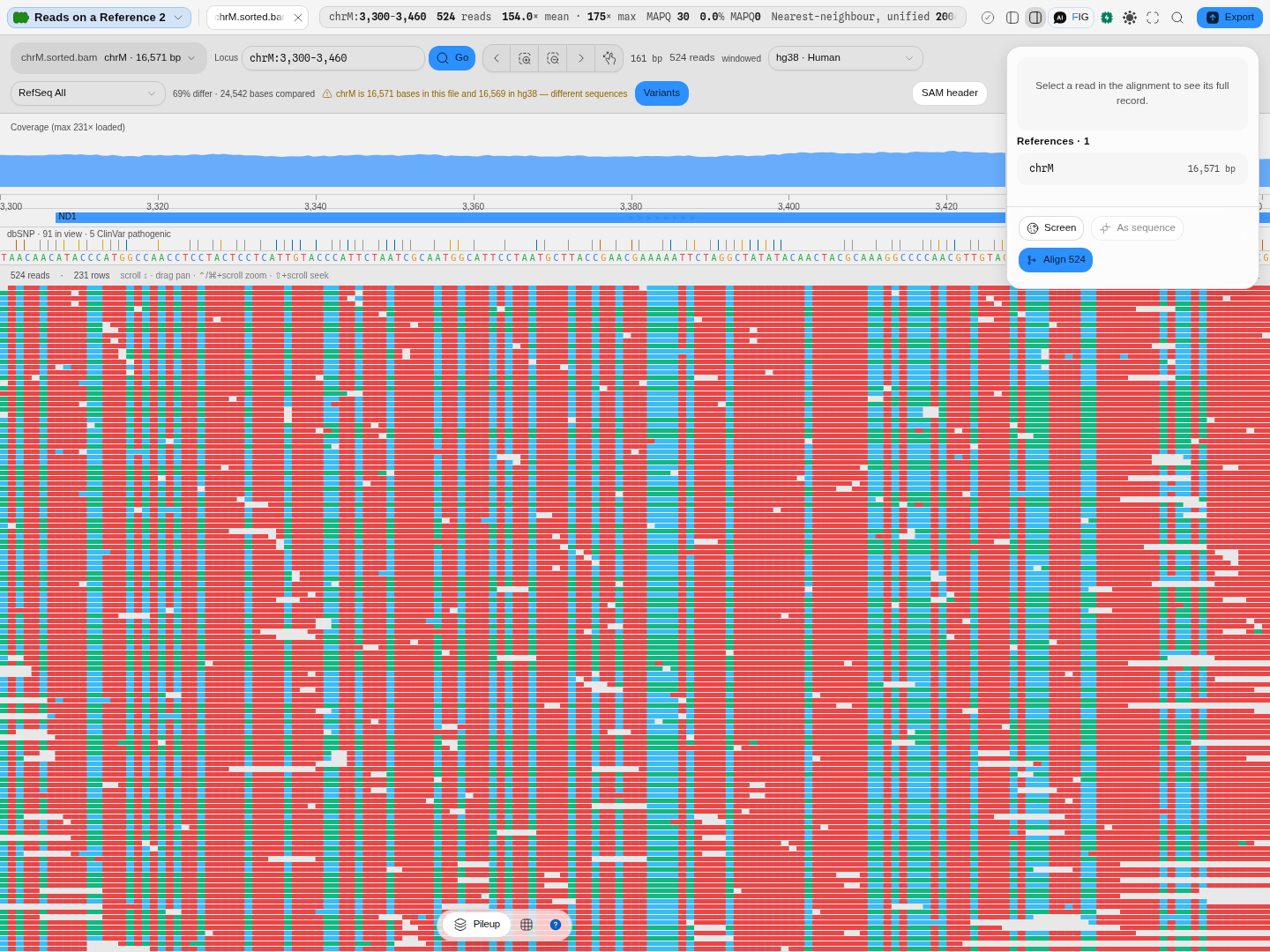Click the checkmark circle icon in top toolbar

tap(988, 18)
